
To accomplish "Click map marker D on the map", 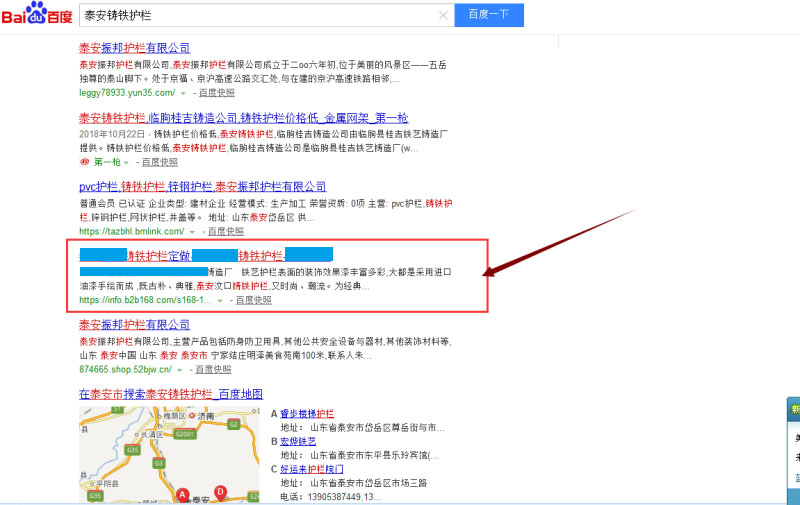I will (x=221, y=493).
